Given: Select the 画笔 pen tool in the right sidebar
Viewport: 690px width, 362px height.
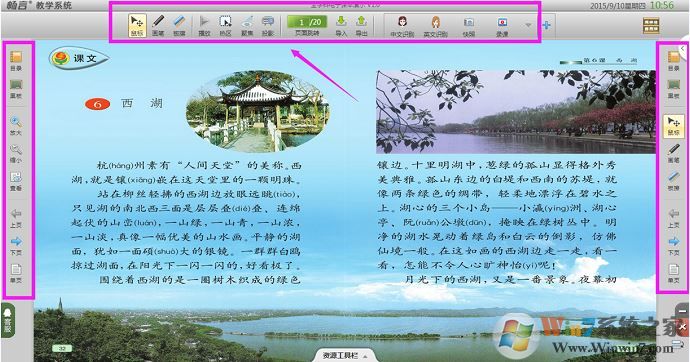Looking at the screenshot, I should tap(673, 153).
